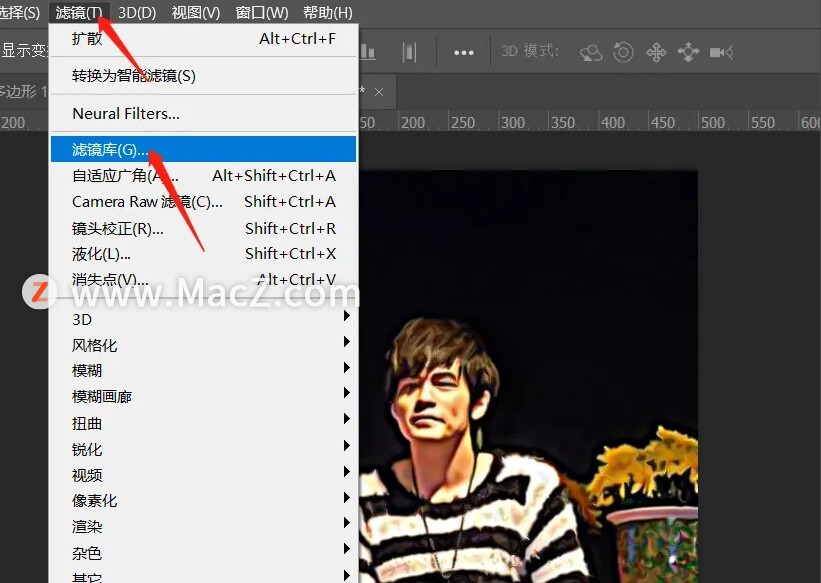
Task: Expand the 模糊 submenu
Action: (x=200, y=371)
